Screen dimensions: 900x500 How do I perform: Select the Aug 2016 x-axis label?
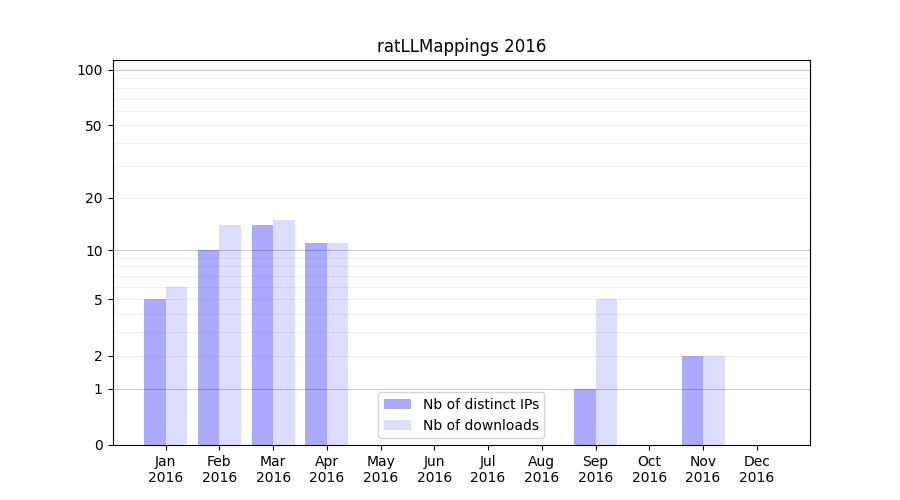pos(541,469)
